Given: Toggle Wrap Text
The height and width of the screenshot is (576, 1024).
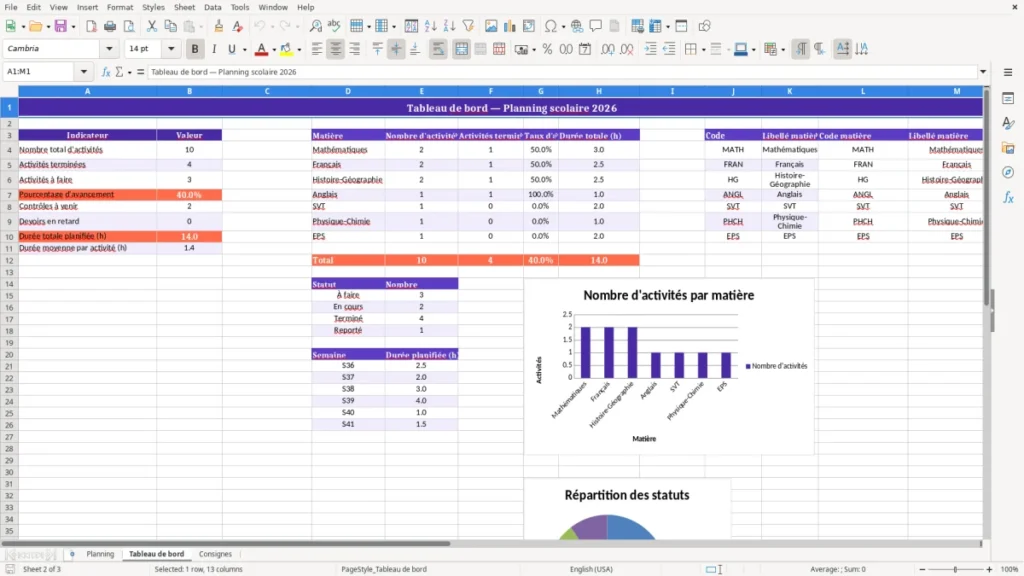Looking at the screenshot, I should [x=438, y=49].
